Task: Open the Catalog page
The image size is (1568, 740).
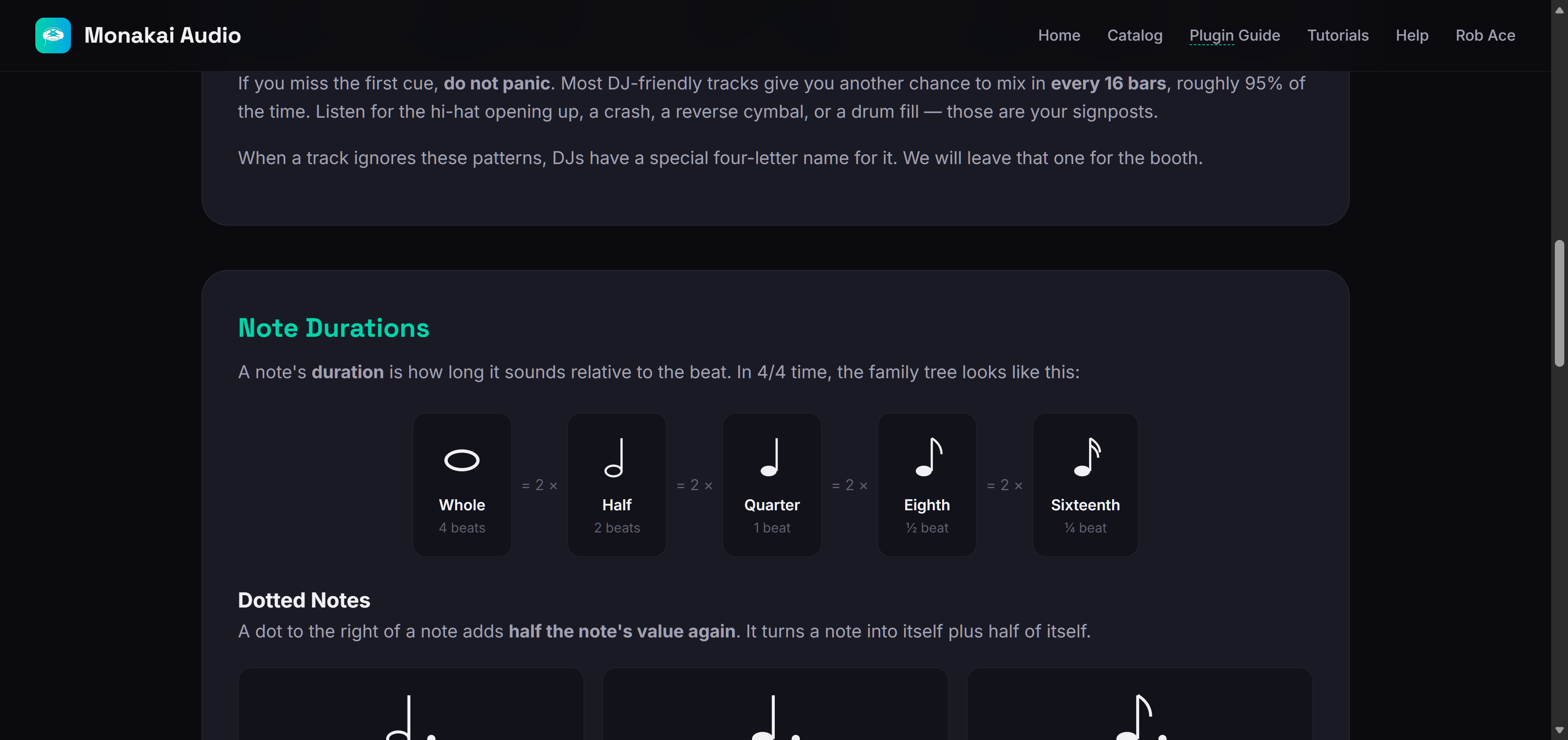Action: 1135,35
